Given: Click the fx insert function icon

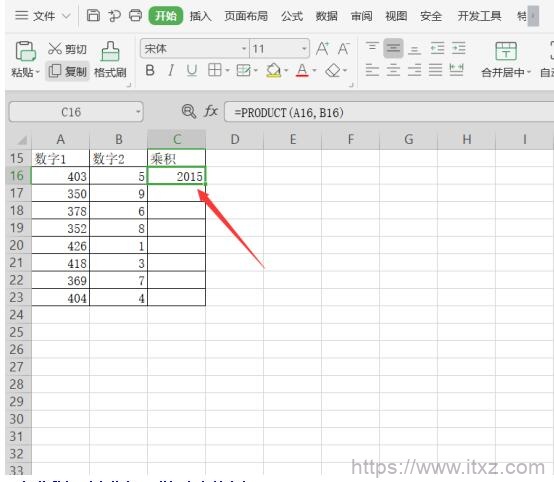Looking at the screenshot, I should point(211,112).
